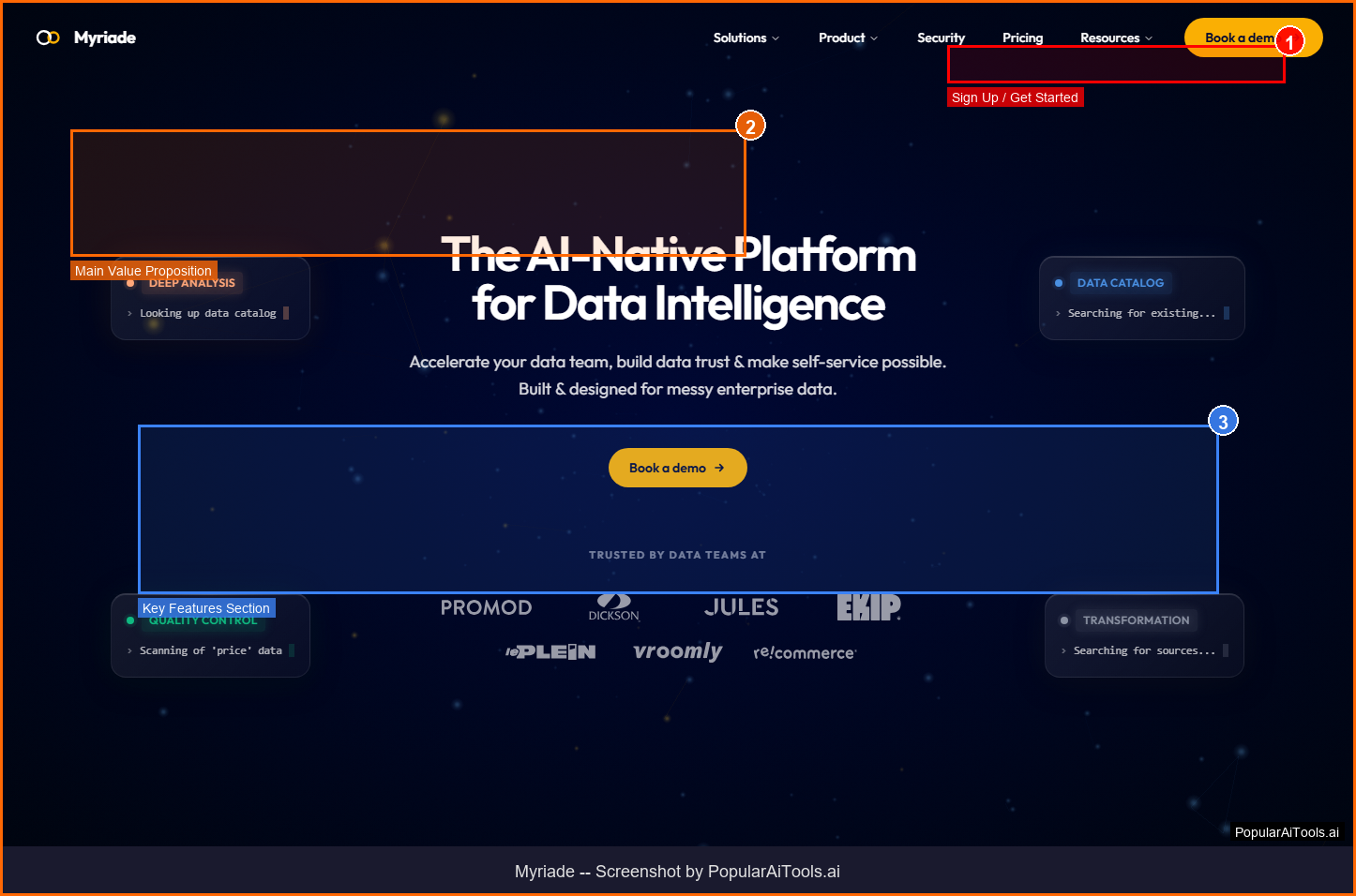This screenshot has width=1356, height=896.
Task: Click the Myriade infinity logo icon
Action: [48, 37]
